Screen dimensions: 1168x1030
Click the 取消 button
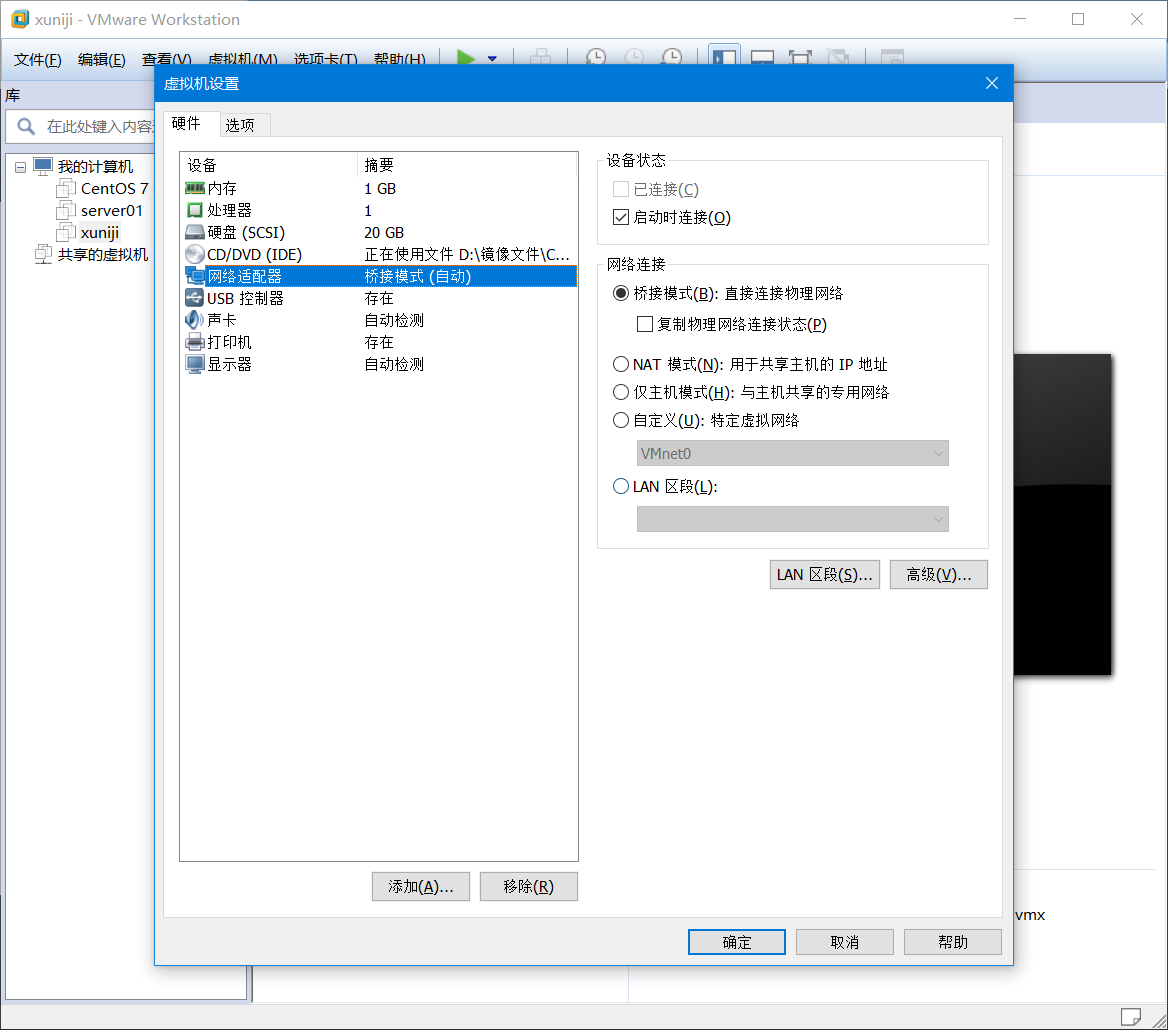pyautogui.click(x=845, y=942)
